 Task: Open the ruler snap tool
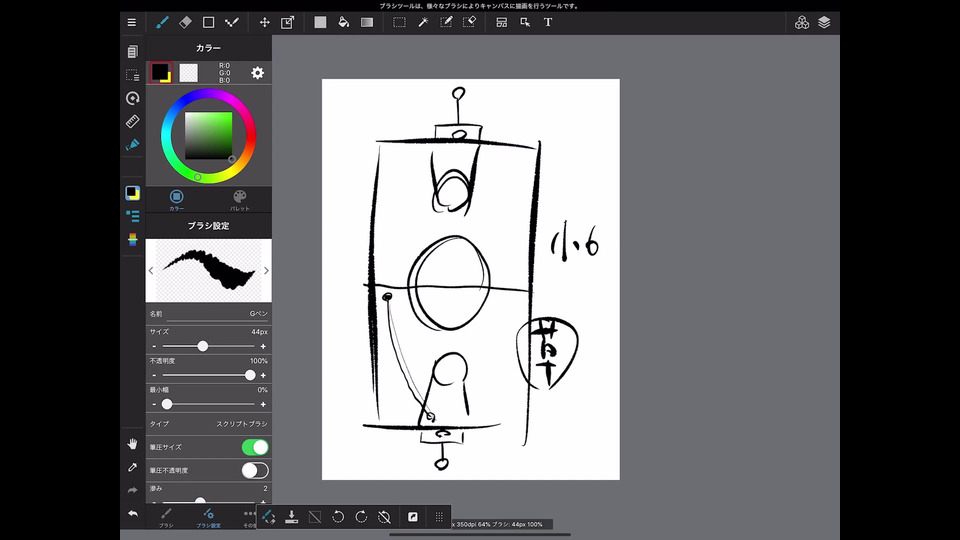tap(132, 122)
